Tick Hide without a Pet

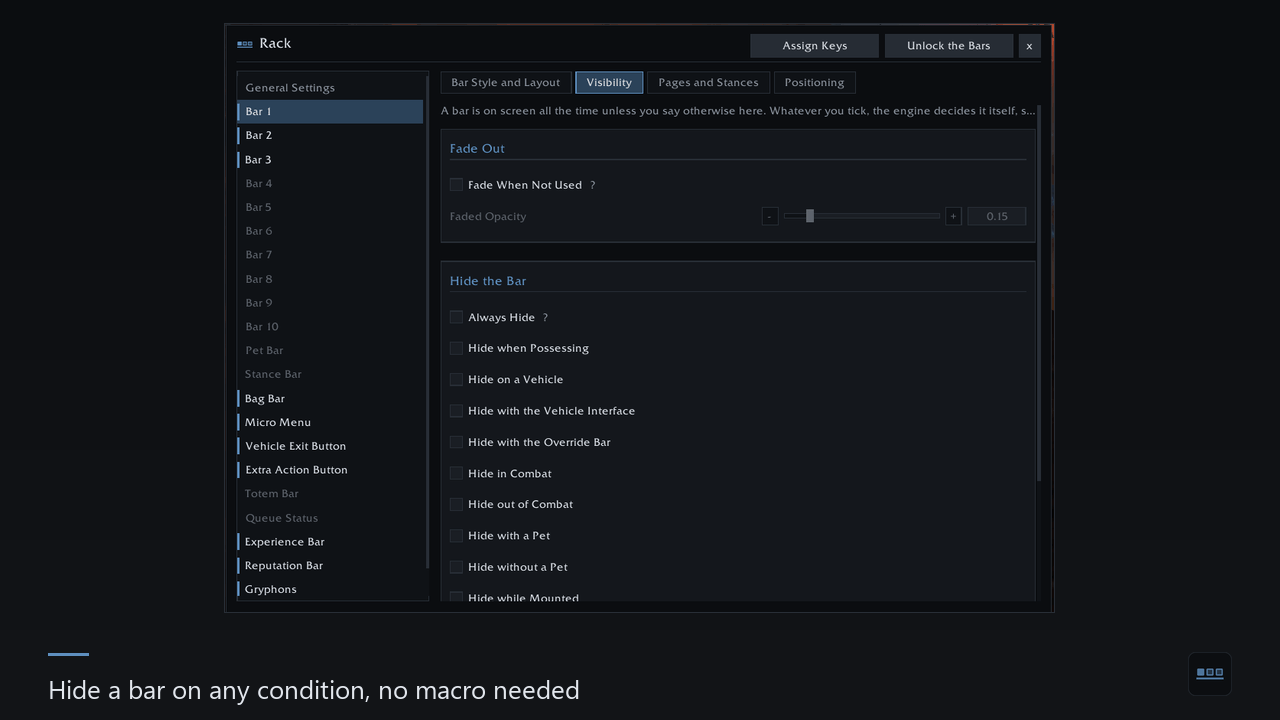[456, 567]
